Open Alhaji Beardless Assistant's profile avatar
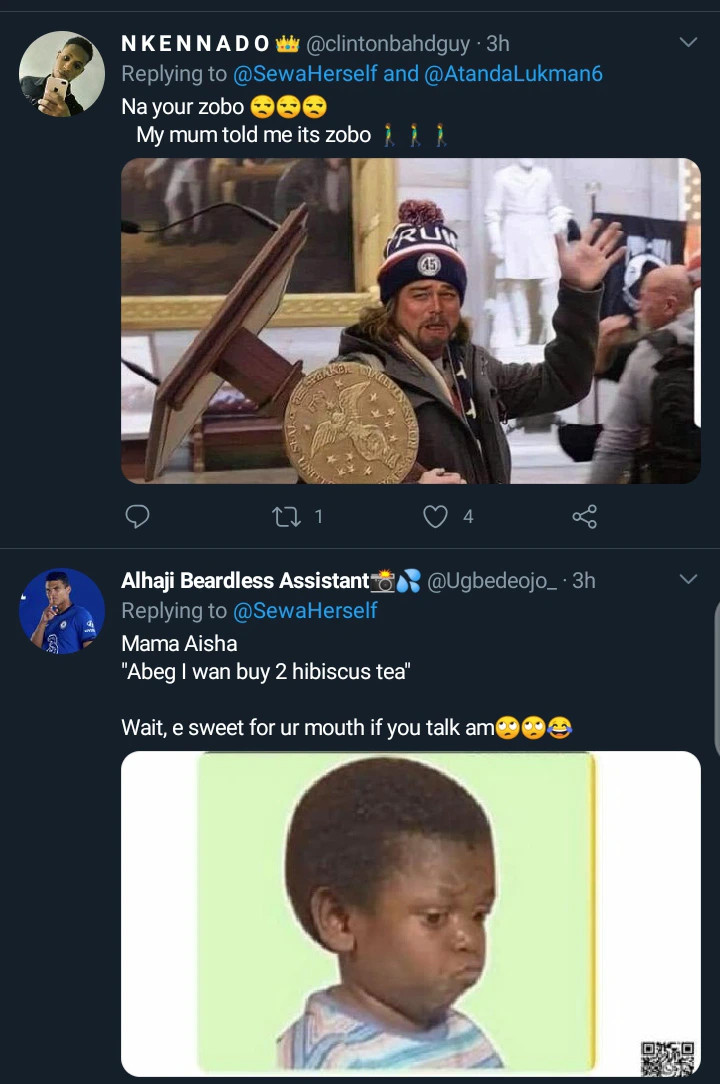 pos(62,611)
